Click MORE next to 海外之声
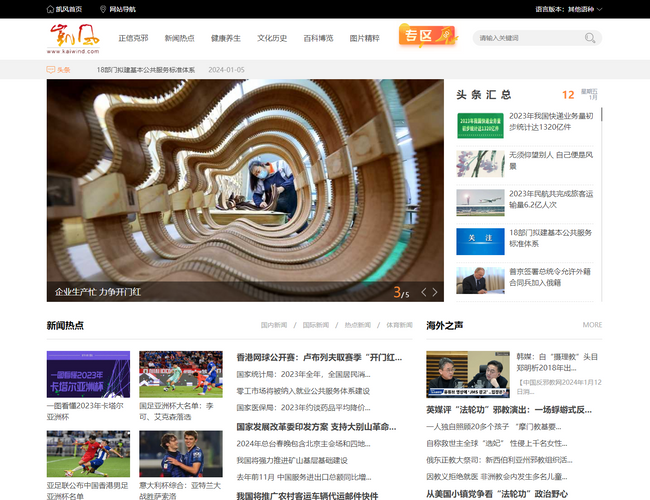Screen dimensions: 650x500 pyautogui.click(x=592, y=325)
